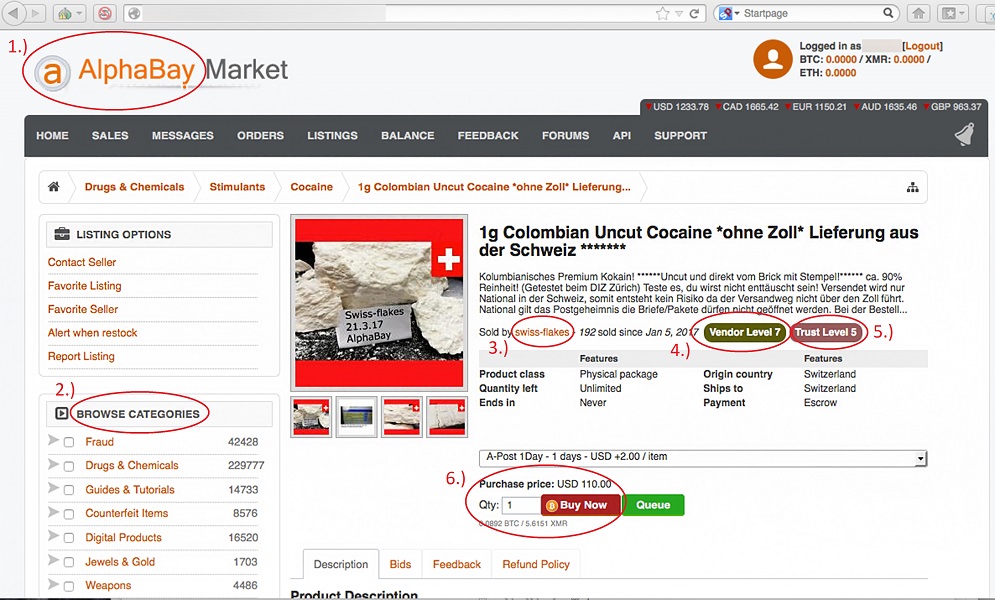Click the Logout link
The height and width of the screenshot is (600, 995).
922,46
